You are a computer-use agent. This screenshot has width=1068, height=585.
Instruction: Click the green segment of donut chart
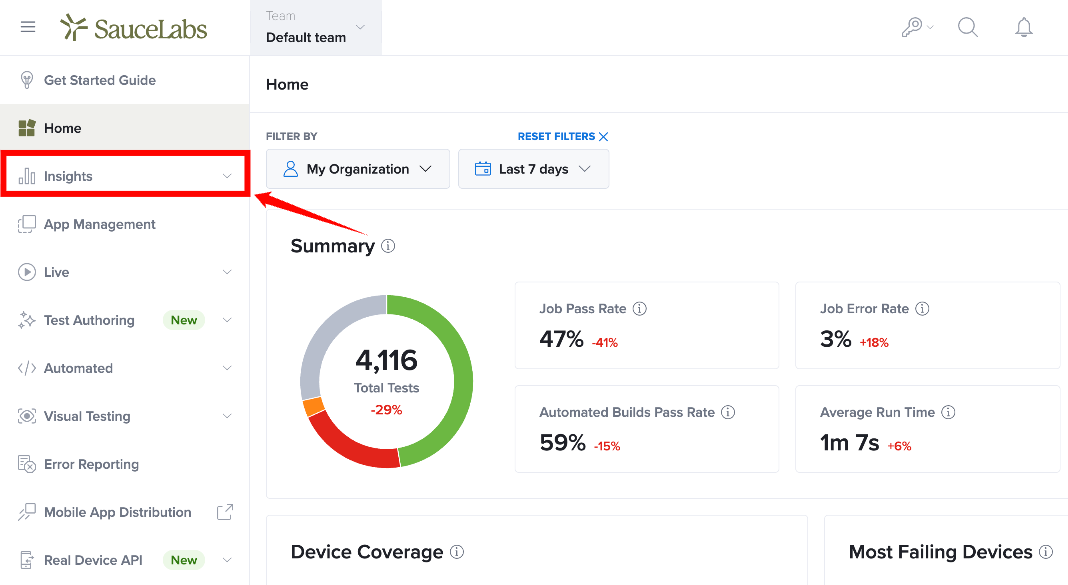click(x=457, y=381)
